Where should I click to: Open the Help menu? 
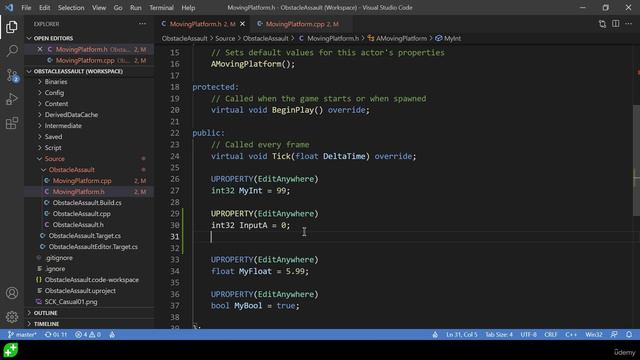[188, 7]
